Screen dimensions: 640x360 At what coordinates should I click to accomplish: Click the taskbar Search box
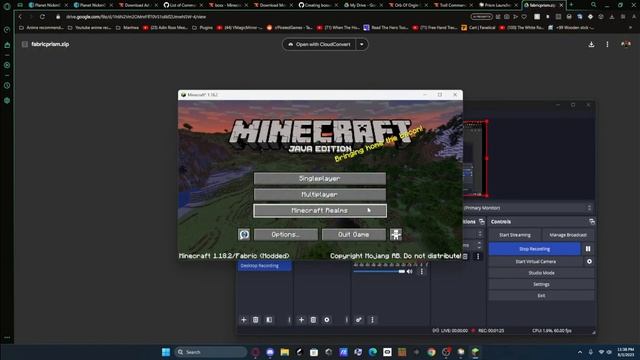tap(211, 352)
